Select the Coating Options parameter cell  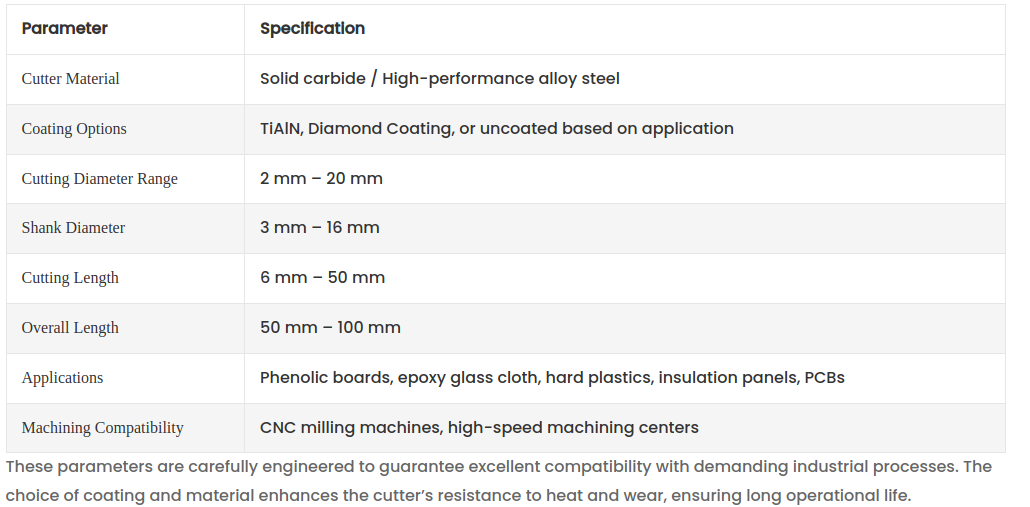74,129
